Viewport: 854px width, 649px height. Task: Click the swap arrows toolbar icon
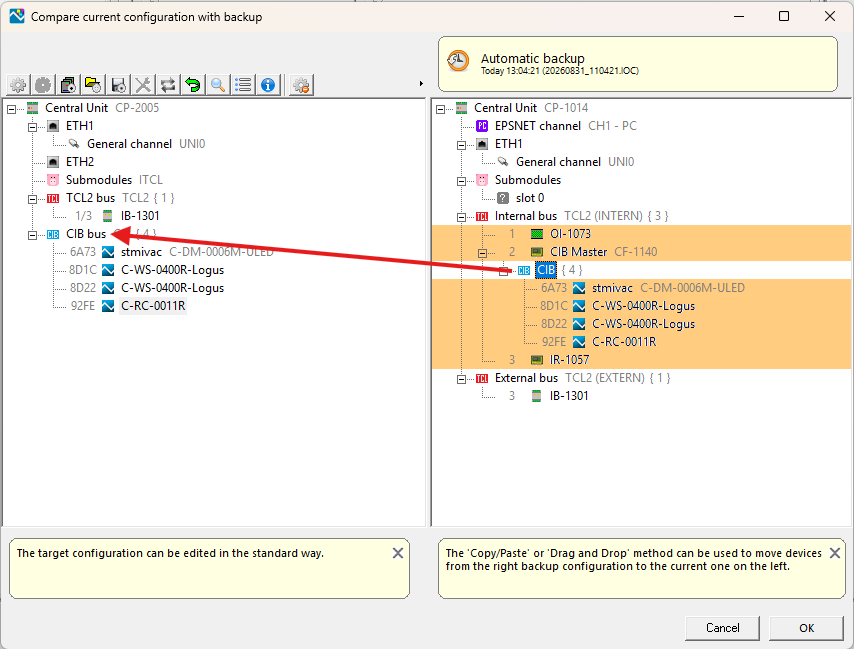point(168,85)
